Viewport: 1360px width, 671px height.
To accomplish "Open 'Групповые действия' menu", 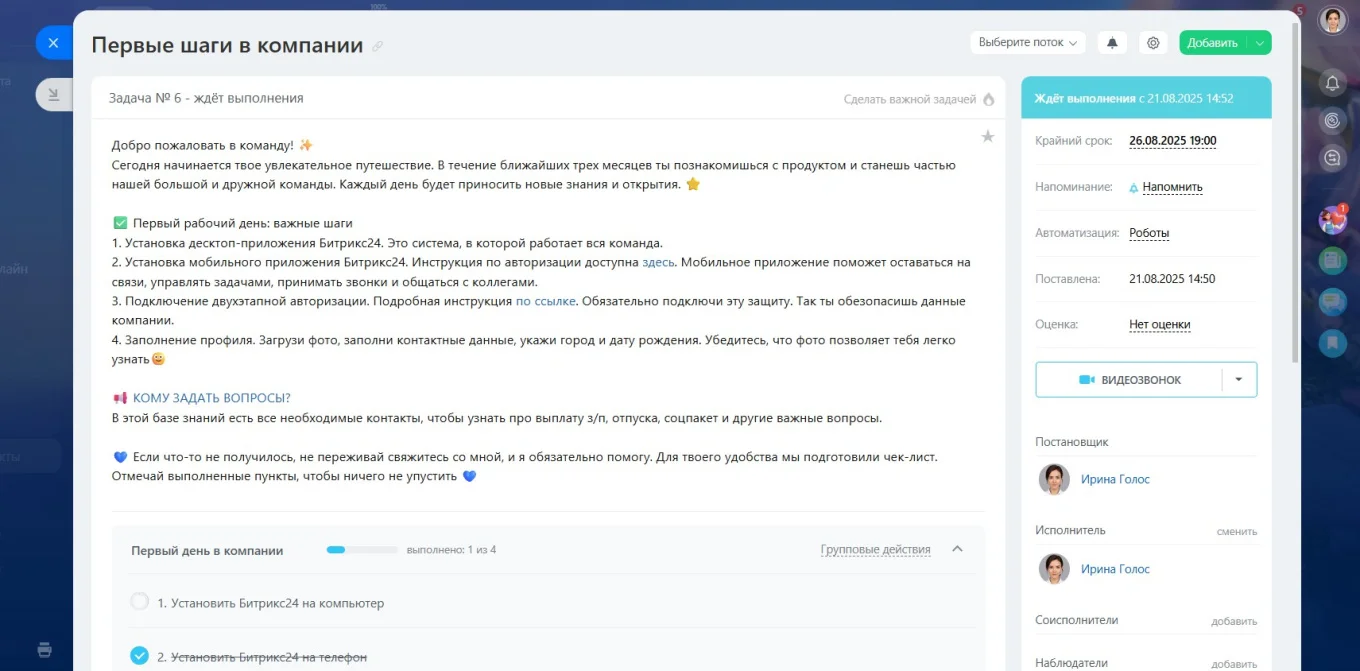I will [875, 550].
